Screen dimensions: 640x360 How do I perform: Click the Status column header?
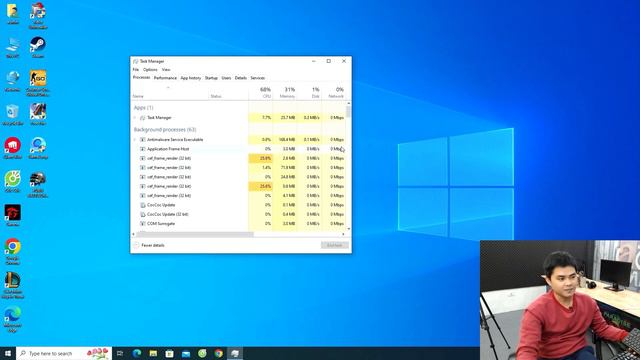pyautogui.click(x=228, y=92)
